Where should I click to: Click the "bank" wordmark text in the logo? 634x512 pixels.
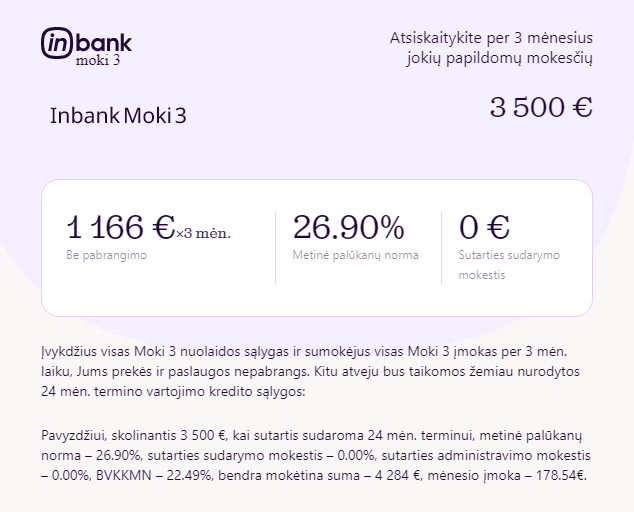[104, 42]
